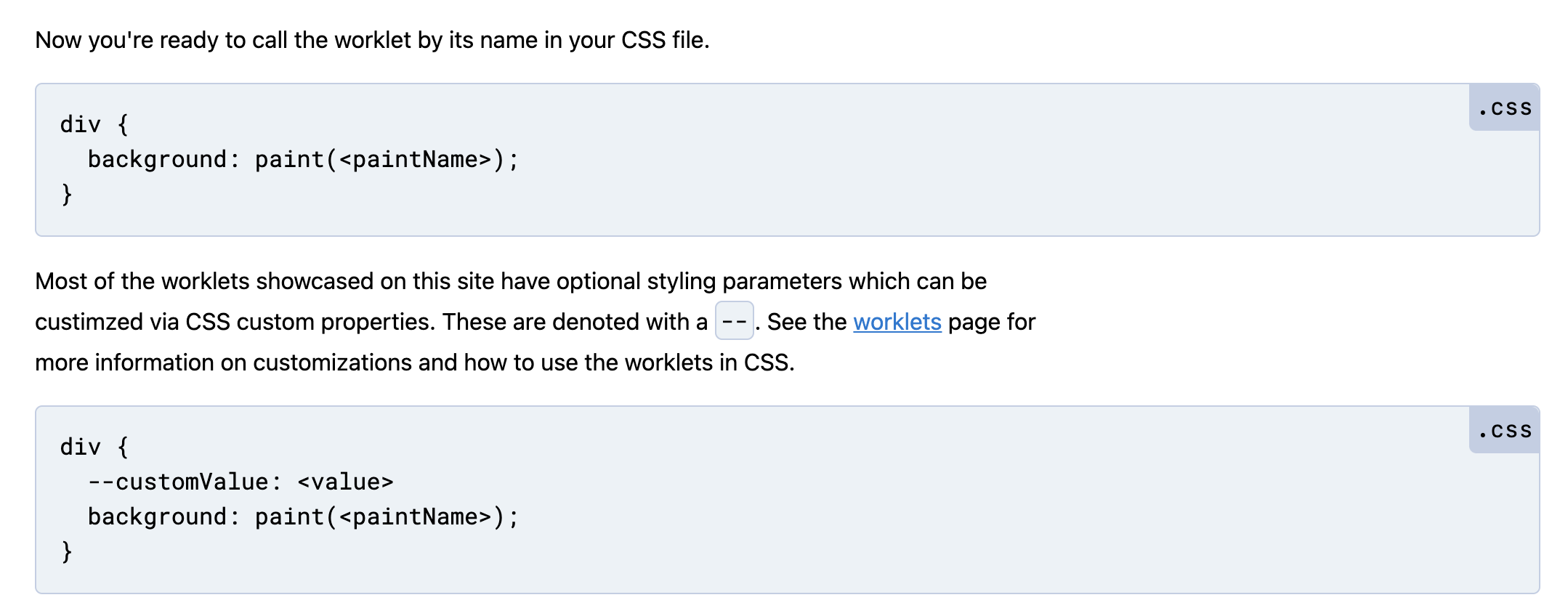Click 'background' property in second code block

click(x=157, y=516)
